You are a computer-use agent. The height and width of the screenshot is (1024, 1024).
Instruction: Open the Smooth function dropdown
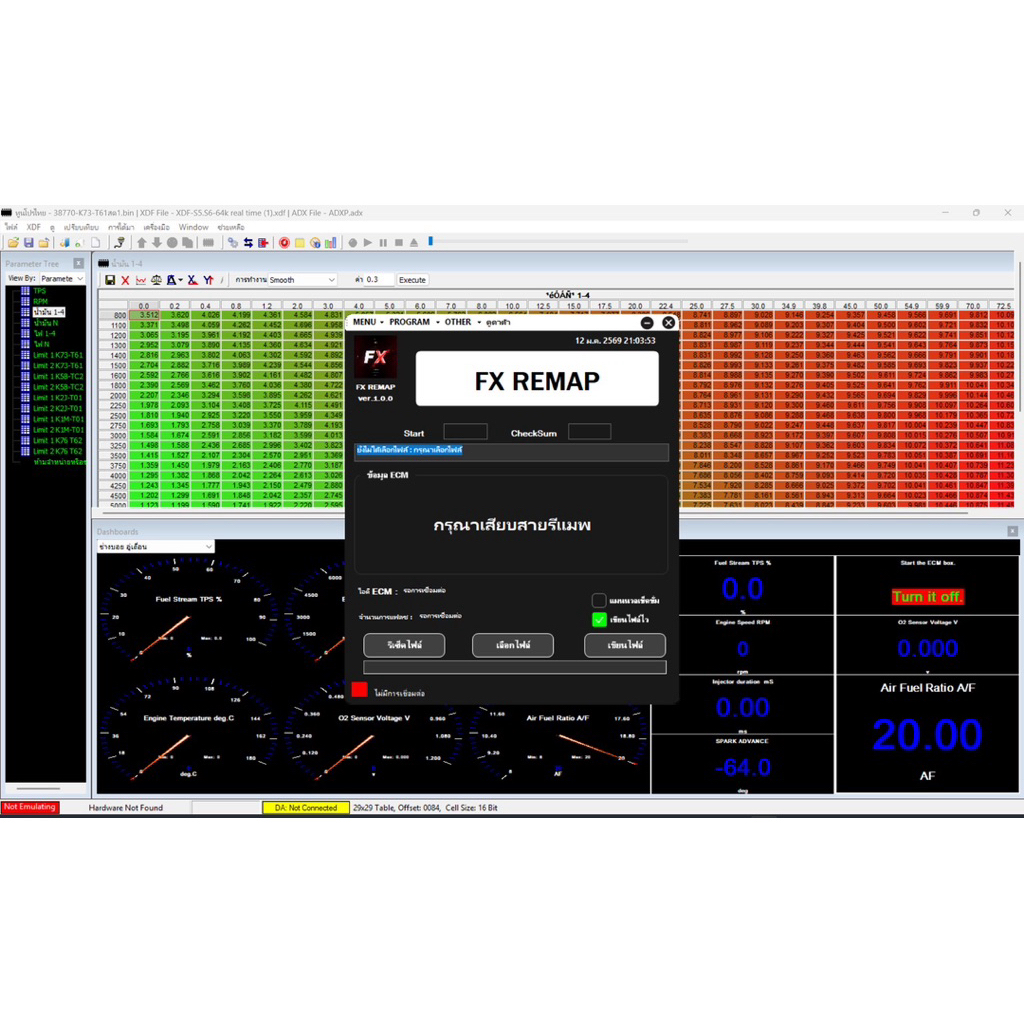pos(302,280)
